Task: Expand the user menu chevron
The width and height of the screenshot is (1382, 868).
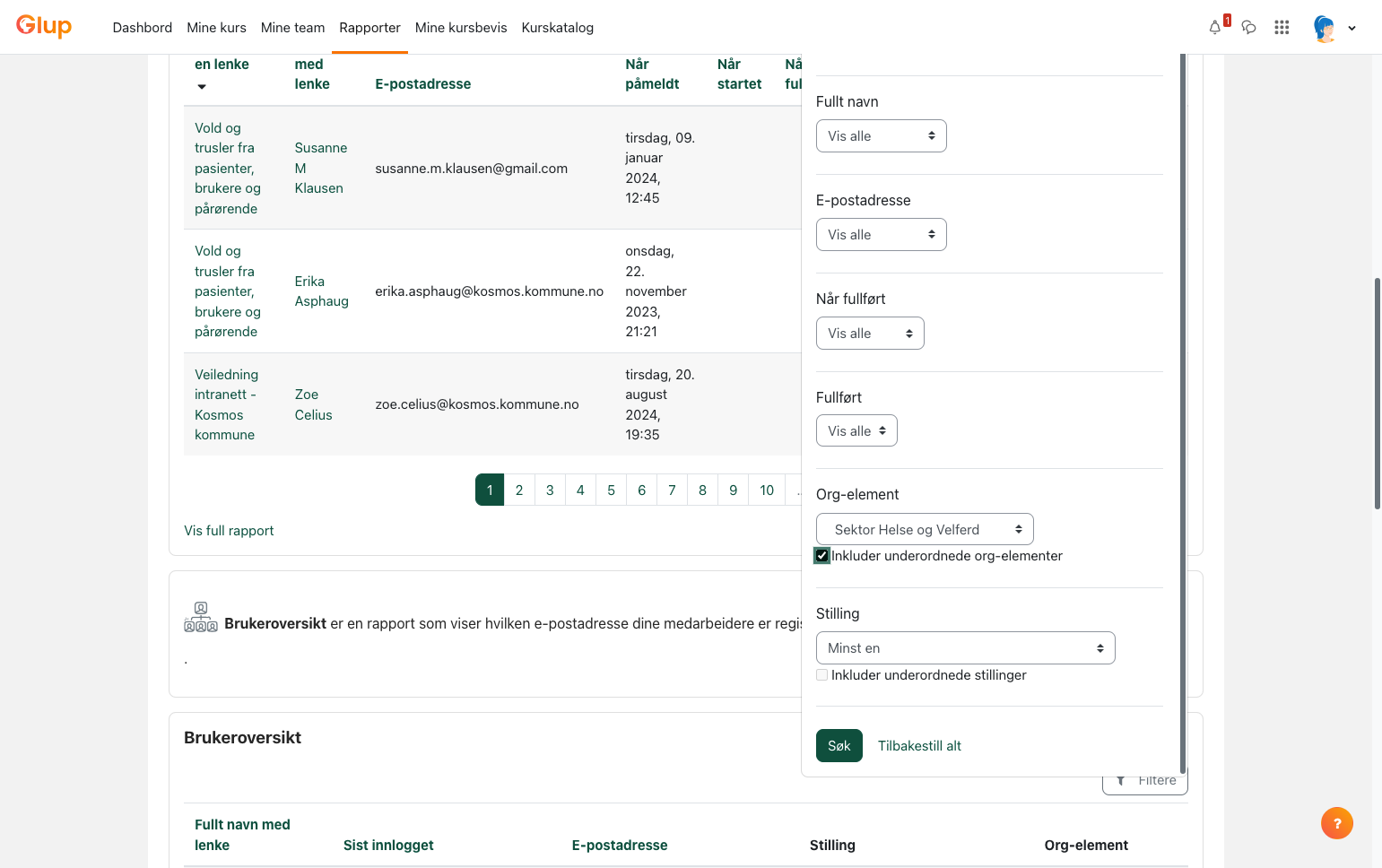Action: coord(1352,28)
